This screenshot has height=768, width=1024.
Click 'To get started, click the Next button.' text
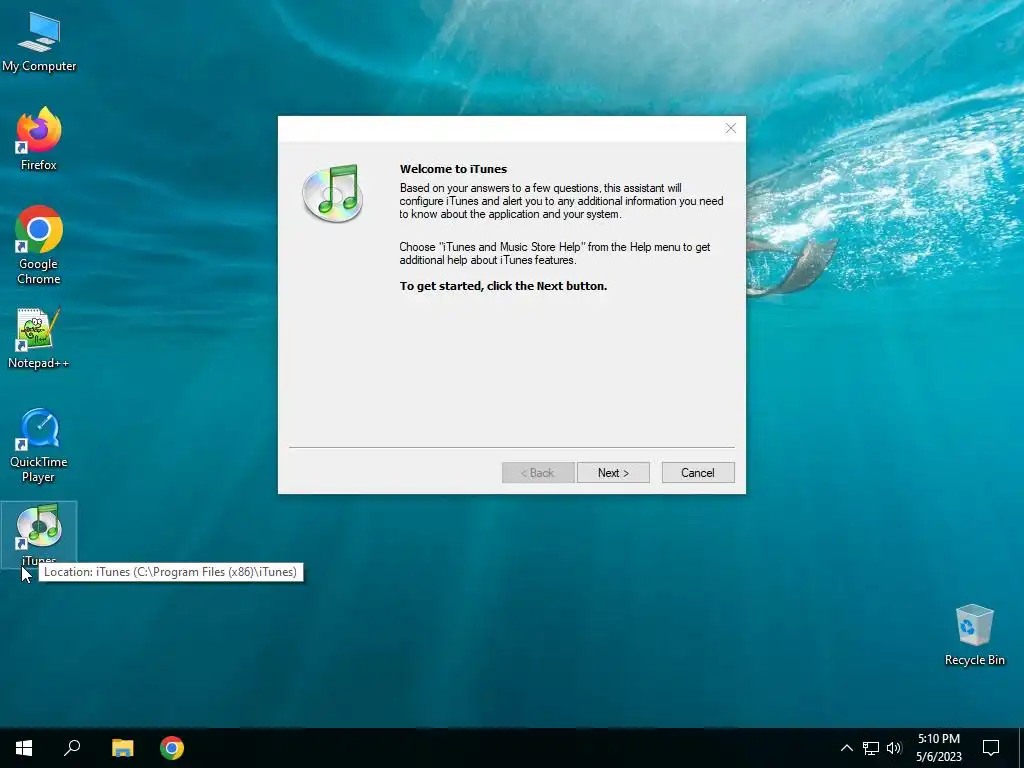click(503, 286)
